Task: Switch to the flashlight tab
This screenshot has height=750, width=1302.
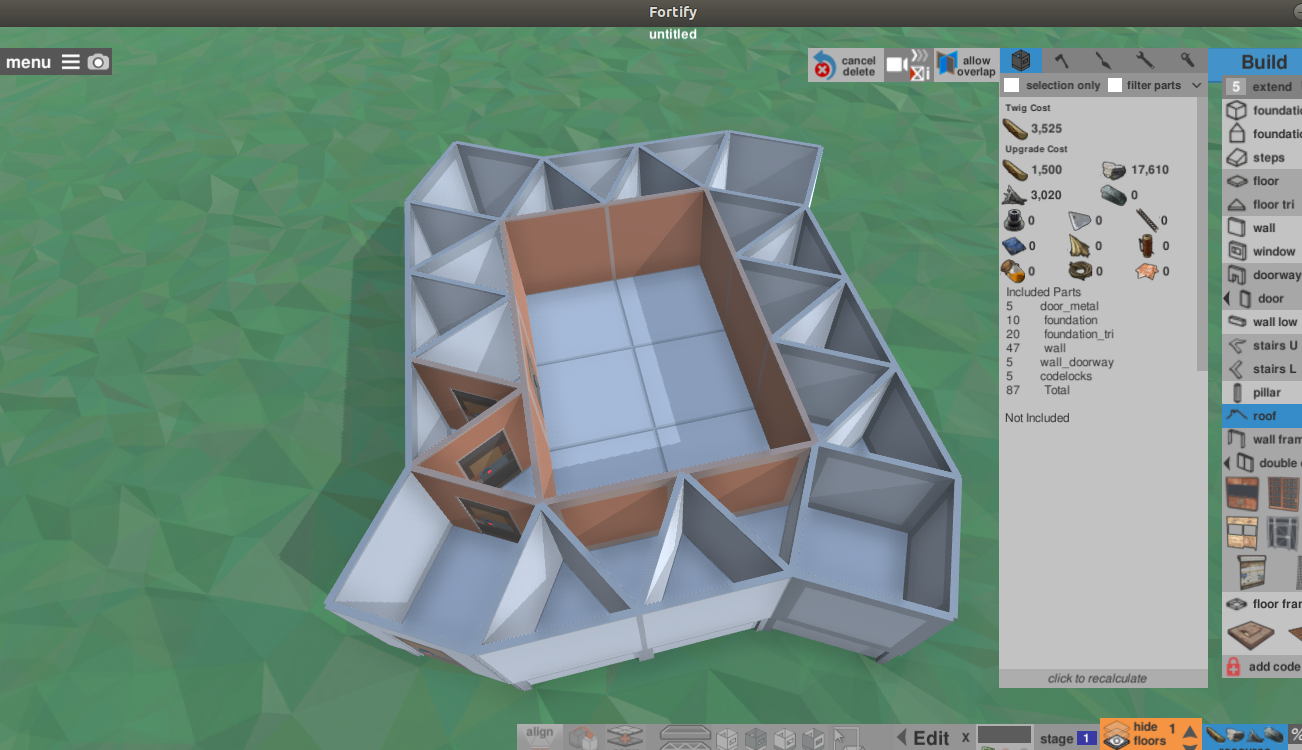Action: (1187, 61)
